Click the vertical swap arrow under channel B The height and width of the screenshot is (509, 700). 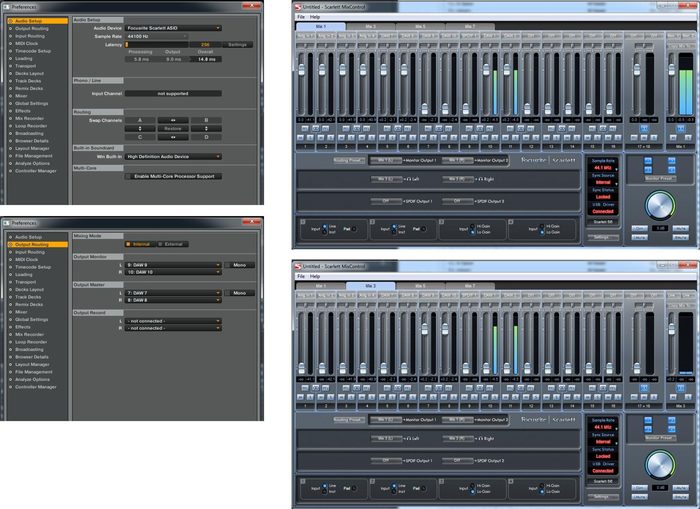(x=206, y=129)
